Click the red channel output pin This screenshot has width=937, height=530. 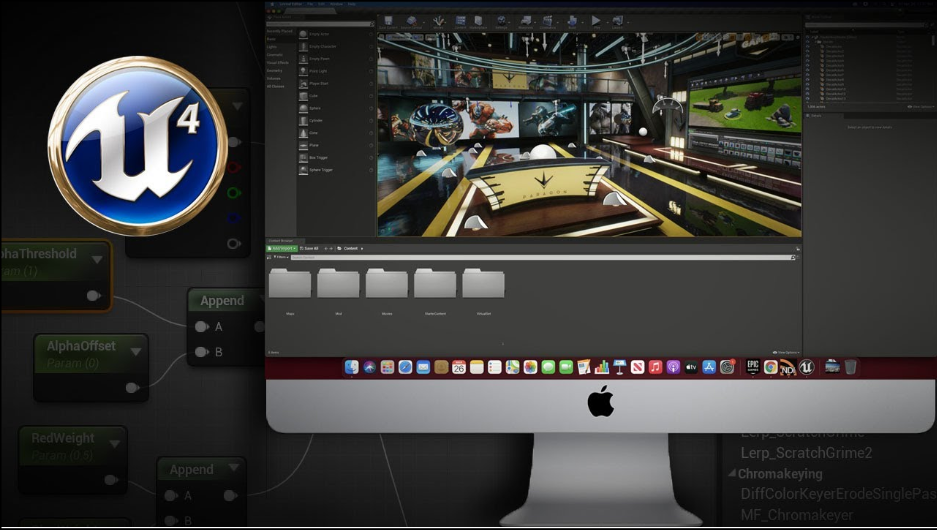(234, 167)
